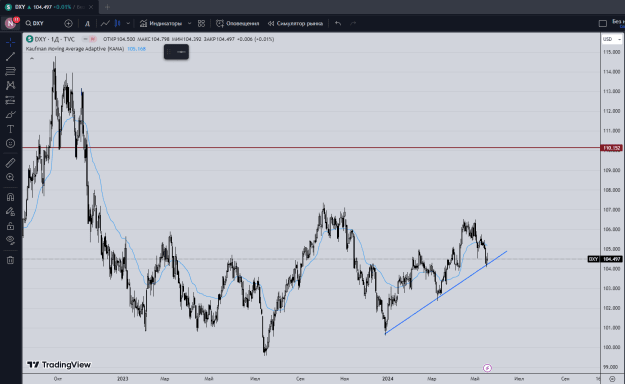The image size is (625, 384).
Task: Start the Симулятор рынка replay
Action: point(295,24)
